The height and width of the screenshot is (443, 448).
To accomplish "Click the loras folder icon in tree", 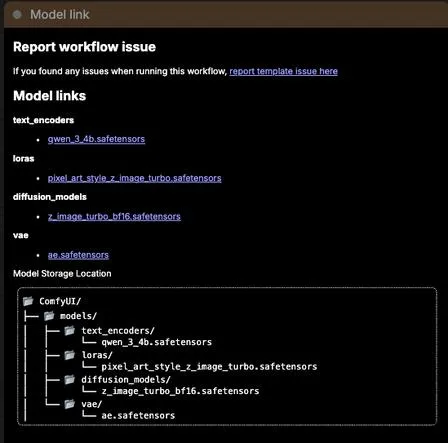I will 70,355.
